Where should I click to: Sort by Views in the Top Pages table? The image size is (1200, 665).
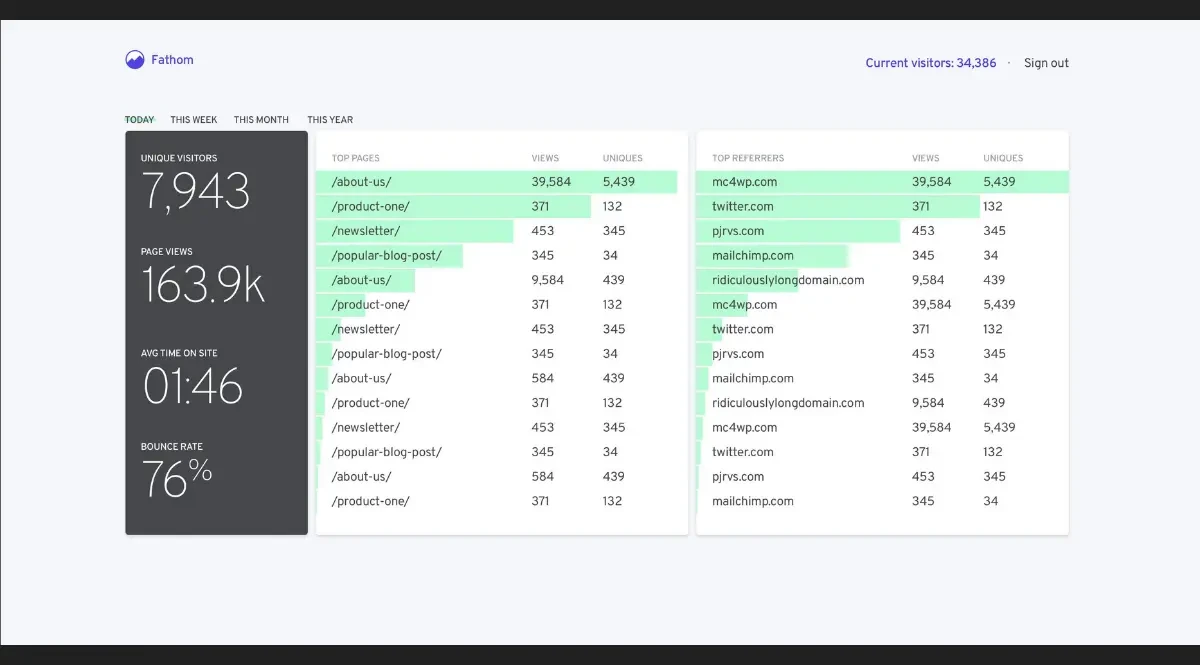[x=545, y=158]
